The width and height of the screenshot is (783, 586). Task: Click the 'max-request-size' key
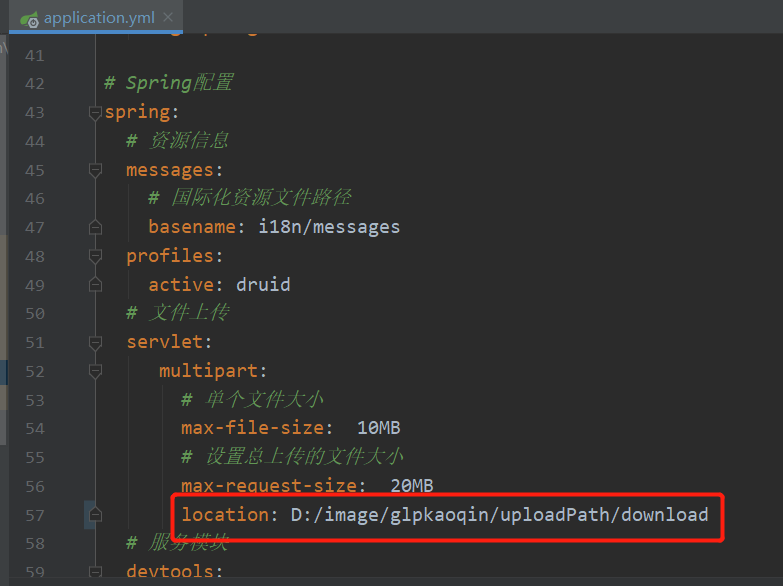tap(269, 485)
